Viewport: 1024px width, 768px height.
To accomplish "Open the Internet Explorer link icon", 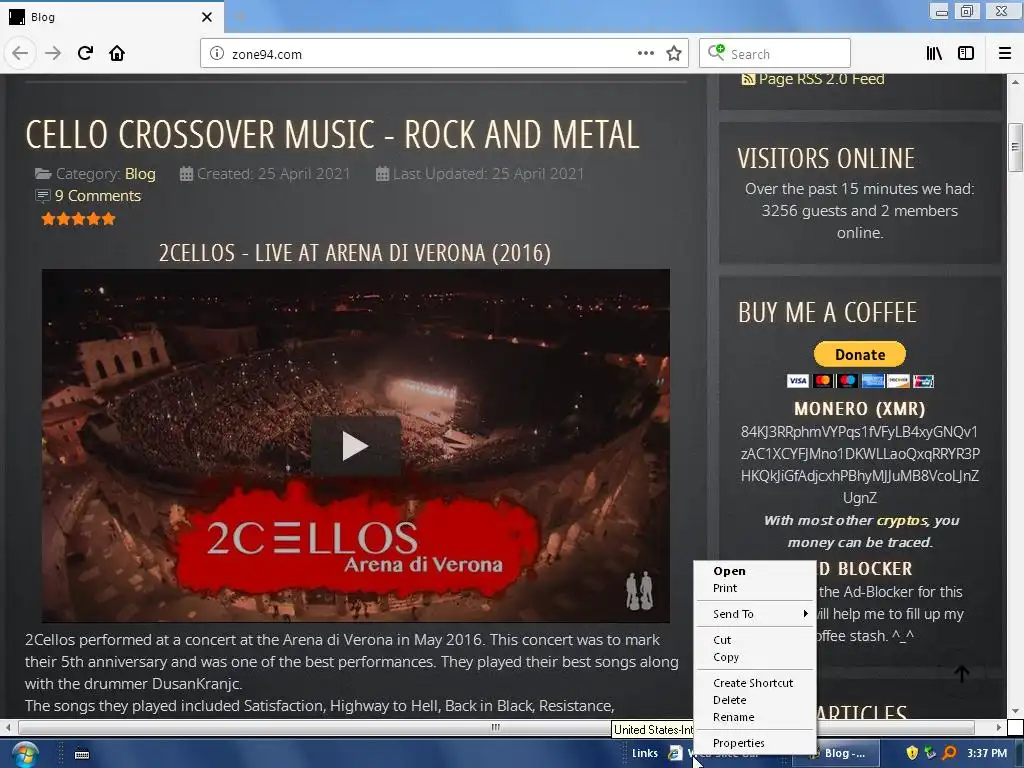I will [674, 754].
